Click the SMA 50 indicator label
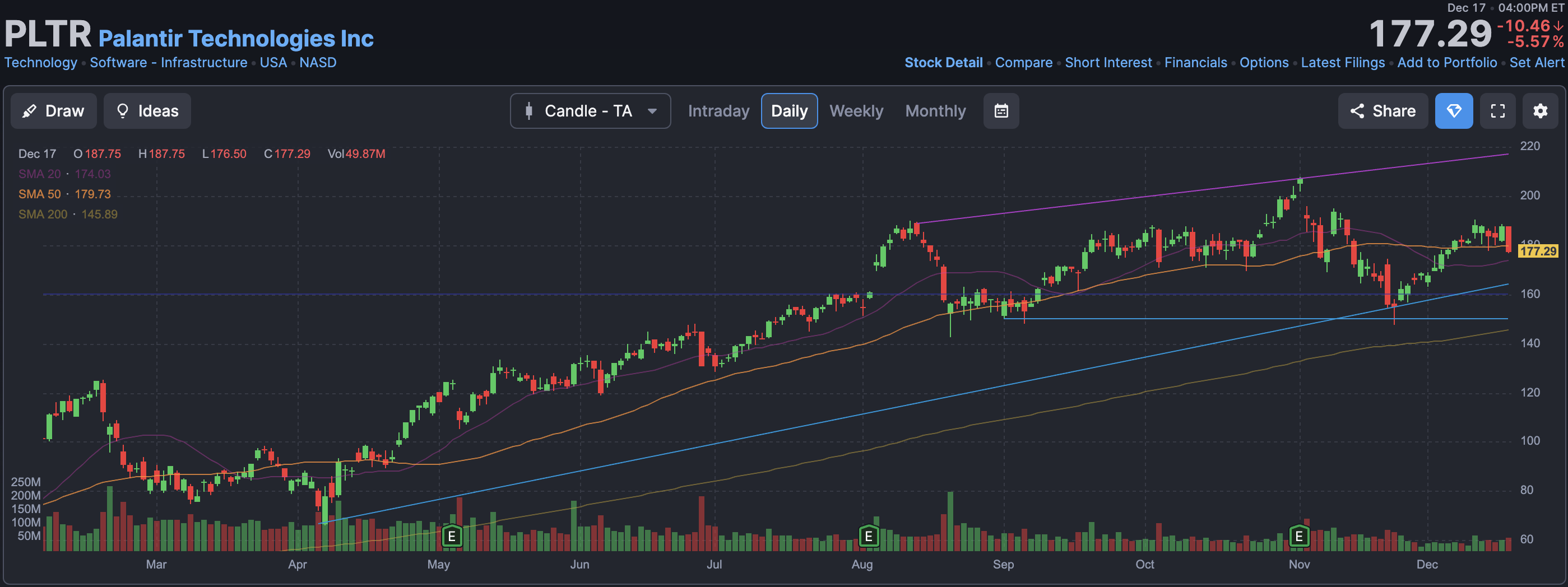This screenshot has height=587, width=1568. coord(40,194)
